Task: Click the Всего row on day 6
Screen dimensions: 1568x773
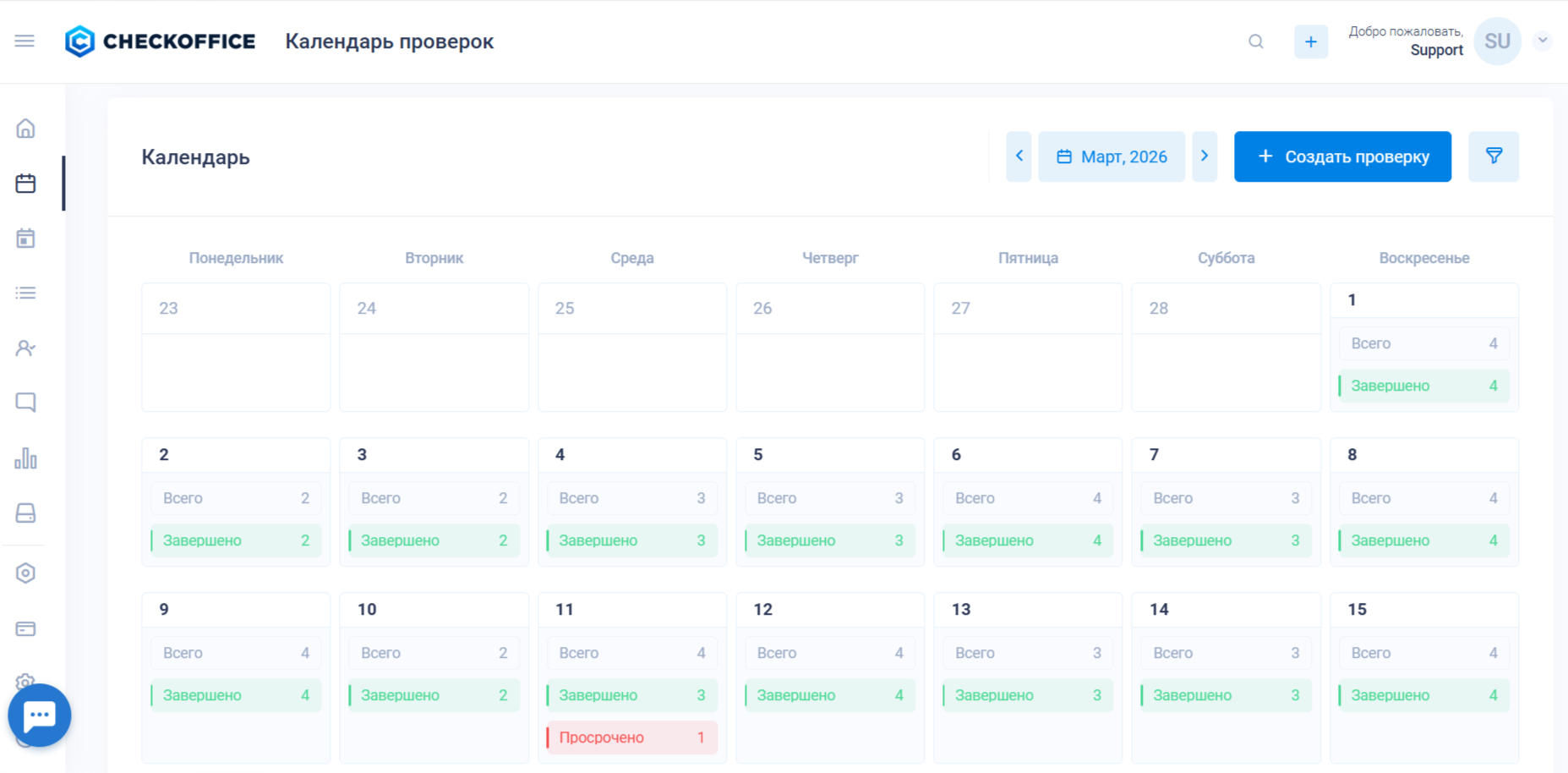Action: coord(1028,498)
